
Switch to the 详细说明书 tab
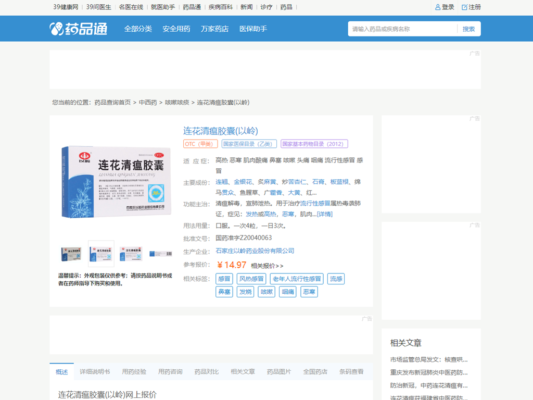95,372
